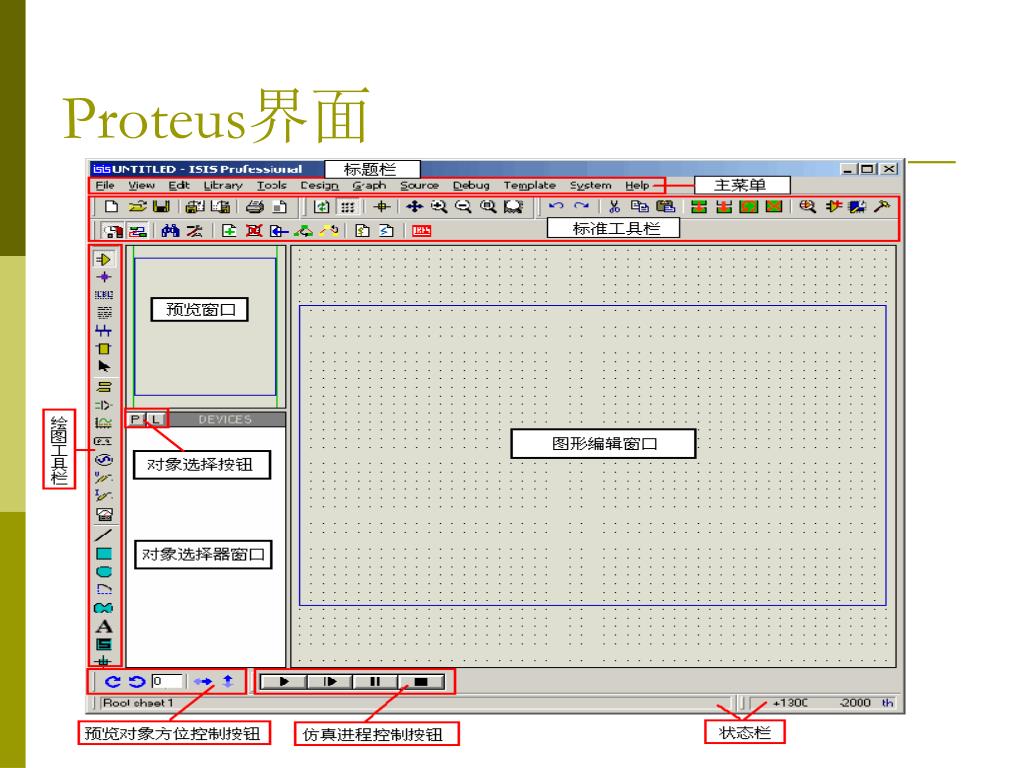Select the Text 'A' tool

pyautogui.click(x=104, y=627)
